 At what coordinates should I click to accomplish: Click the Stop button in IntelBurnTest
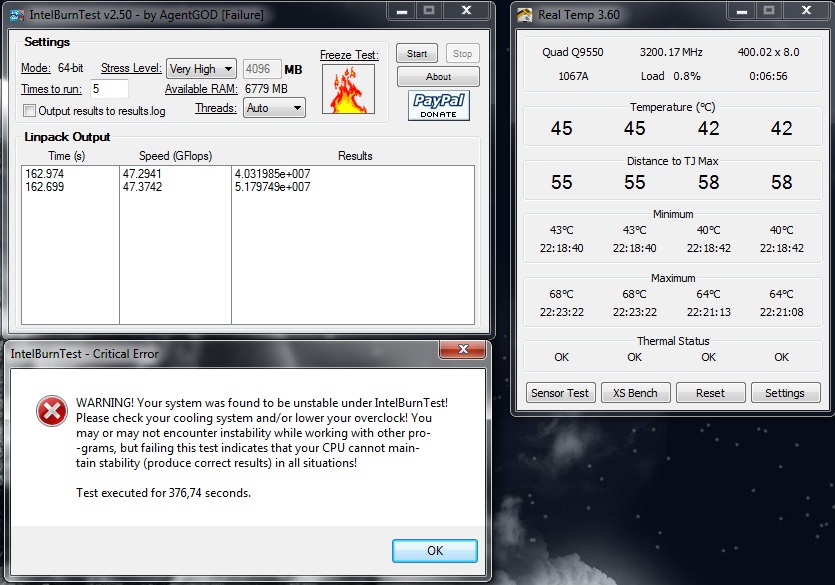462,53
